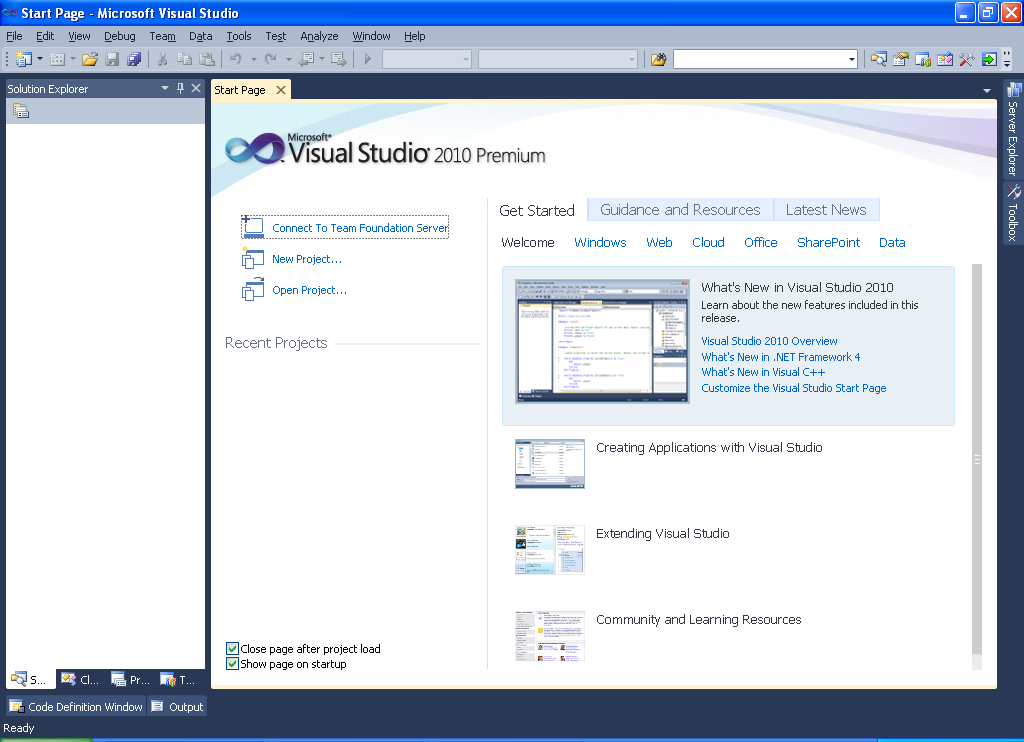Expand the New Project dropdown arrow
The height and width of the screenshot is (742, 1024).
coord(40,59)
